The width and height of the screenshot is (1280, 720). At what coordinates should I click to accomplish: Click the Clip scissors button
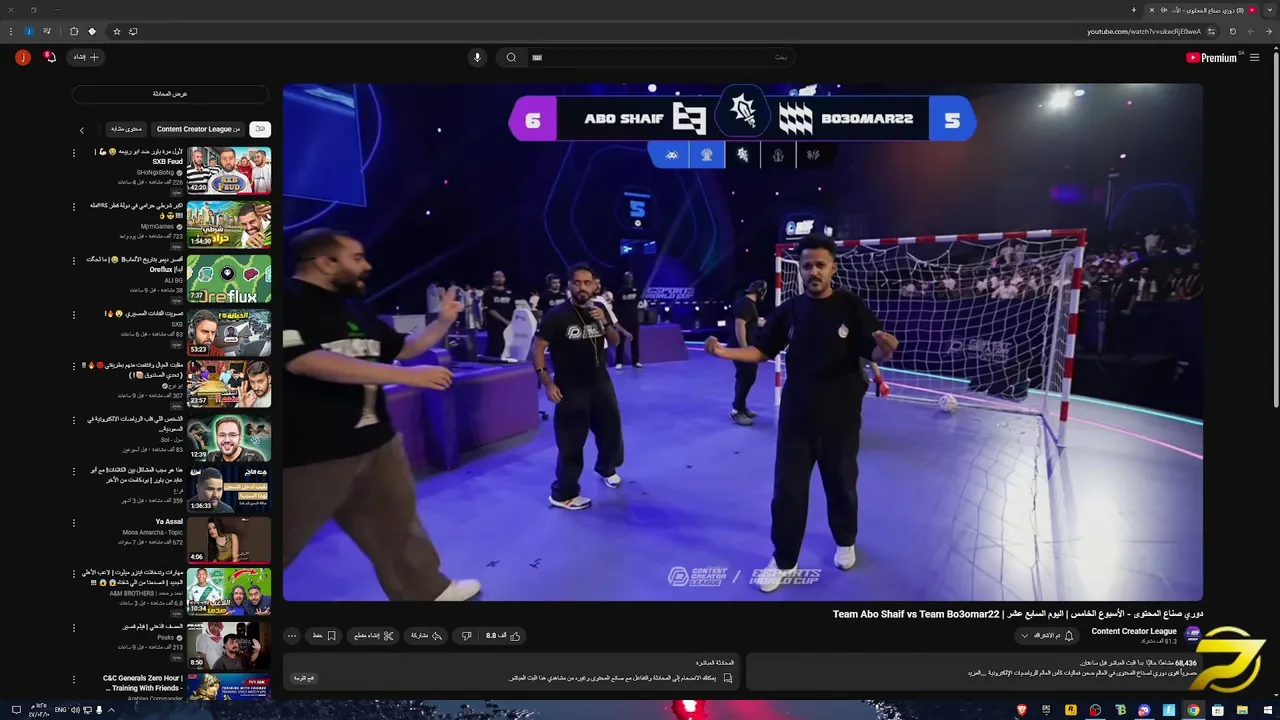(374, 635)
